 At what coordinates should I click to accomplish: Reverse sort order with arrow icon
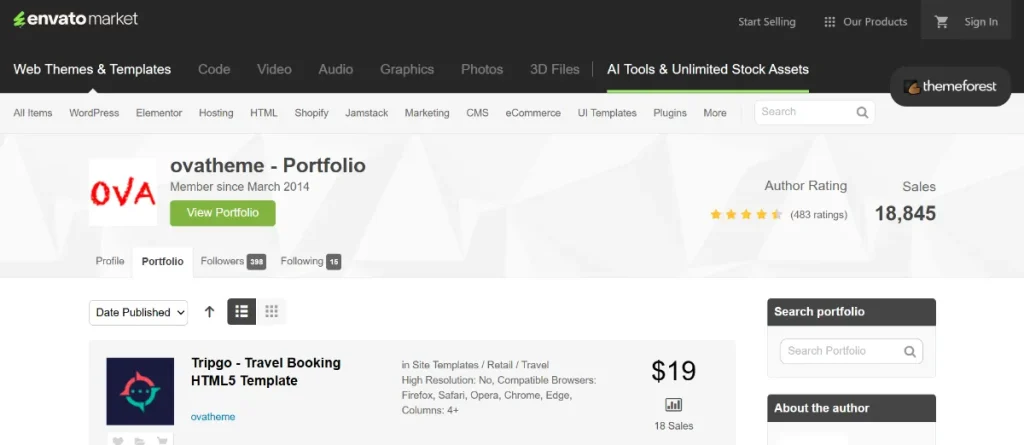(x=209, y=312)
